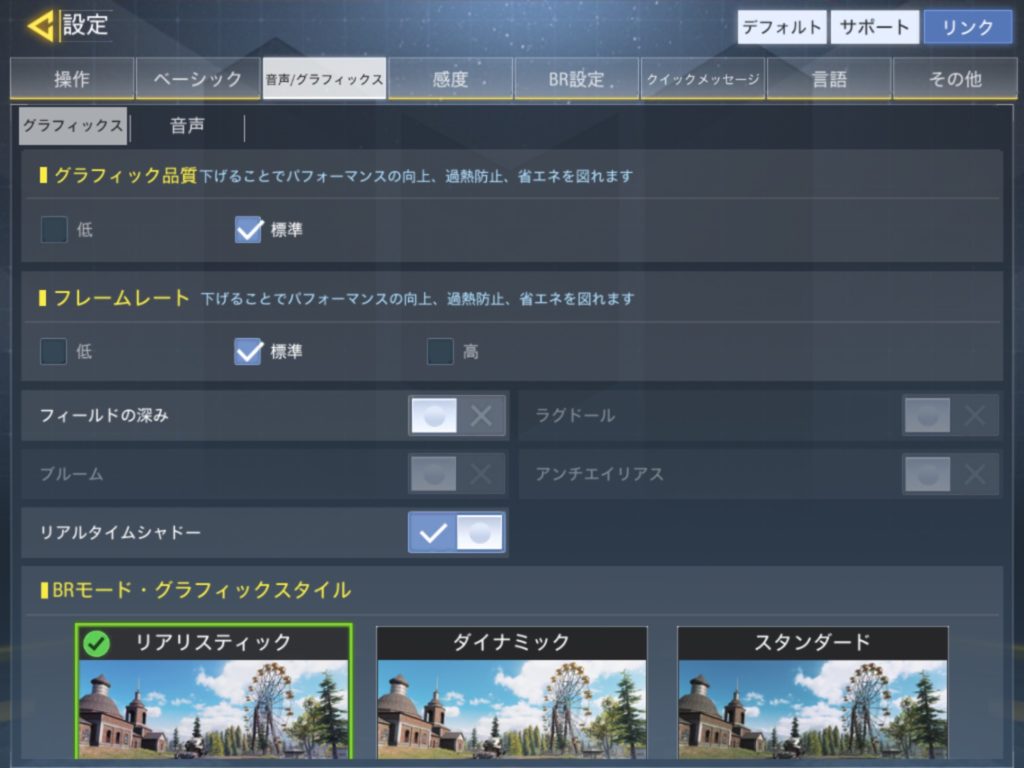Click the 設定 title text

click(x=86, y=25)
